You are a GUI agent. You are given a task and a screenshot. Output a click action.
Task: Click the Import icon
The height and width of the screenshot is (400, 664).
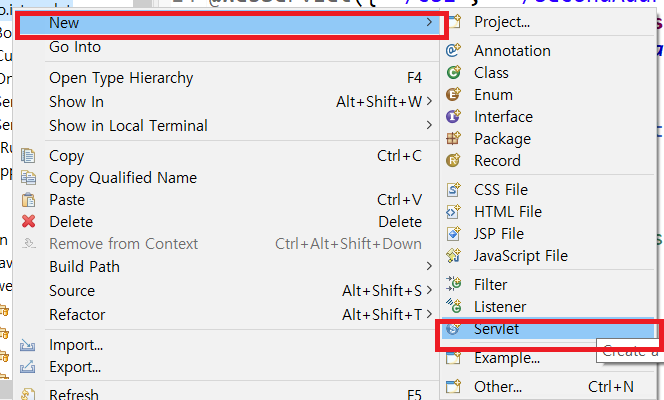pyautogui.click(x=28, y=345)
